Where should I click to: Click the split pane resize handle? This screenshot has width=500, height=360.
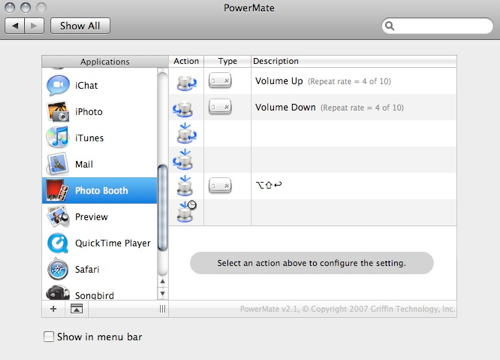click(x=162, y=309)
